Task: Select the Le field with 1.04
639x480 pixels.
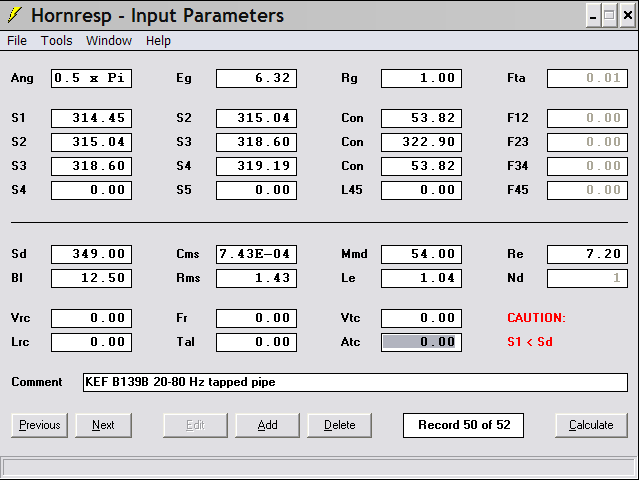Action: pos(421,278)
